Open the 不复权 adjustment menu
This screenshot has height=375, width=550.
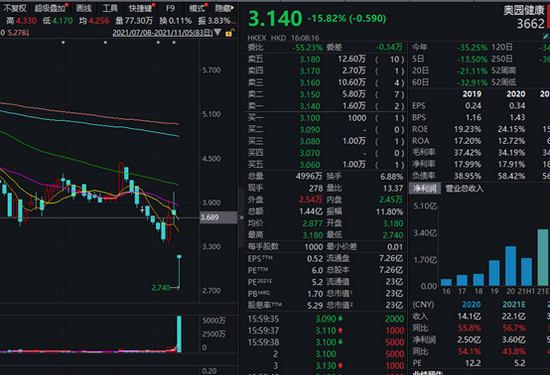coord(14,8)
